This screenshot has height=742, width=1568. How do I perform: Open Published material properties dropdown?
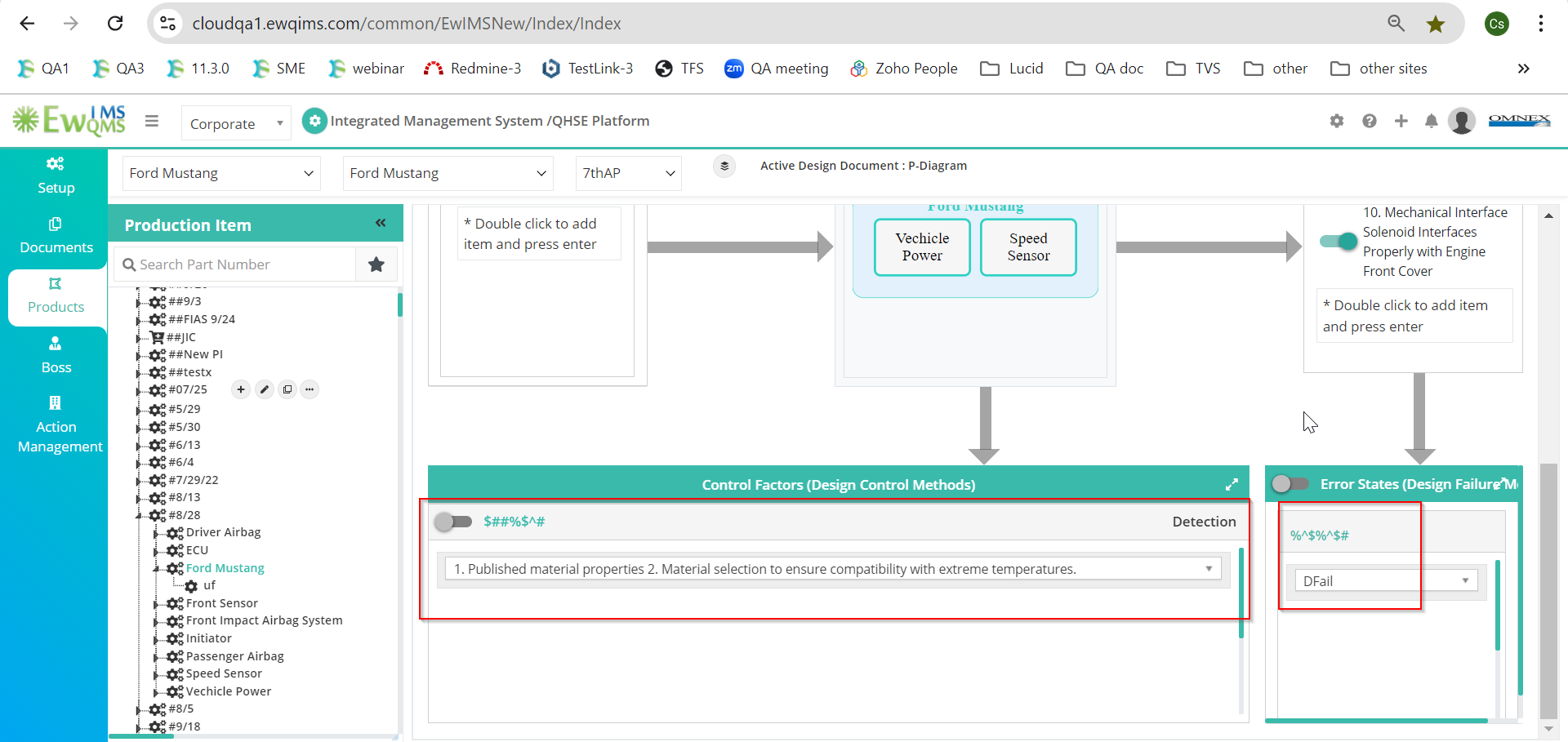[832, 569]
